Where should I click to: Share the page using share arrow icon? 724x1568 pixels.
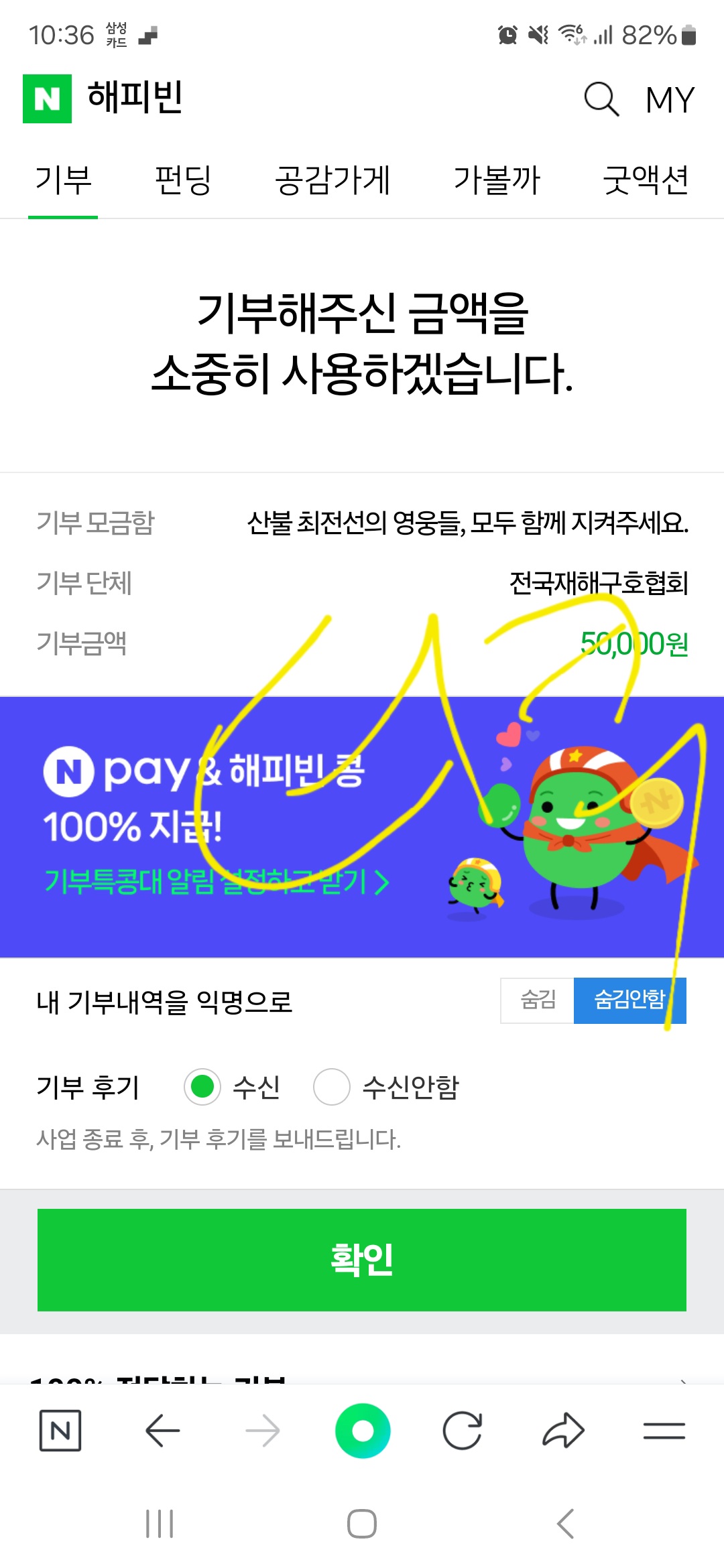[563, 1431]
